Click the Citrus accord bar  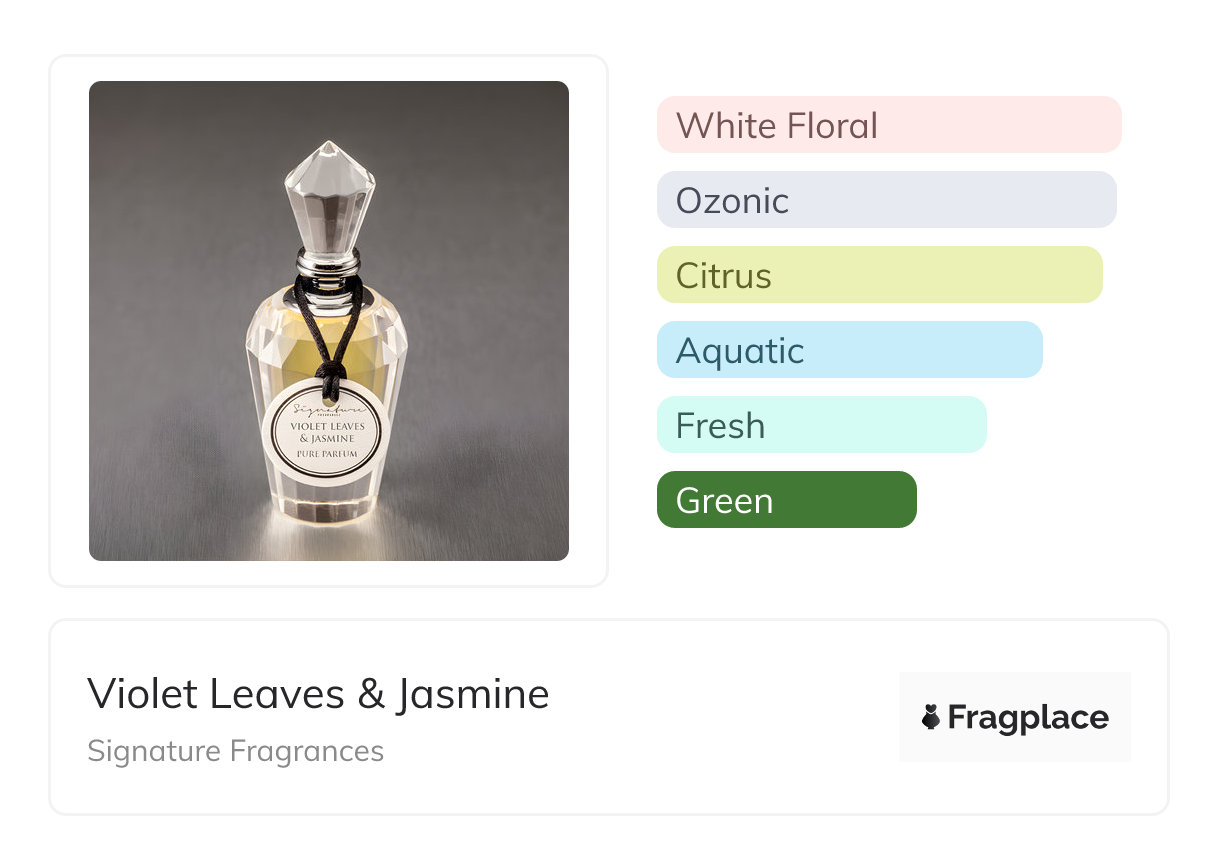[879, 275]
